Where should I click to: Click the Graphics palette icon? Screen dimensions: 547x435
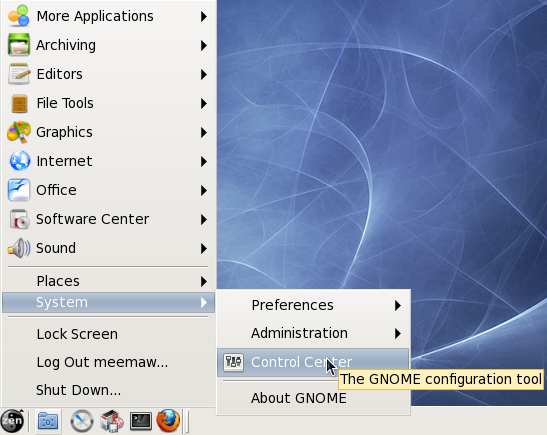19,132
